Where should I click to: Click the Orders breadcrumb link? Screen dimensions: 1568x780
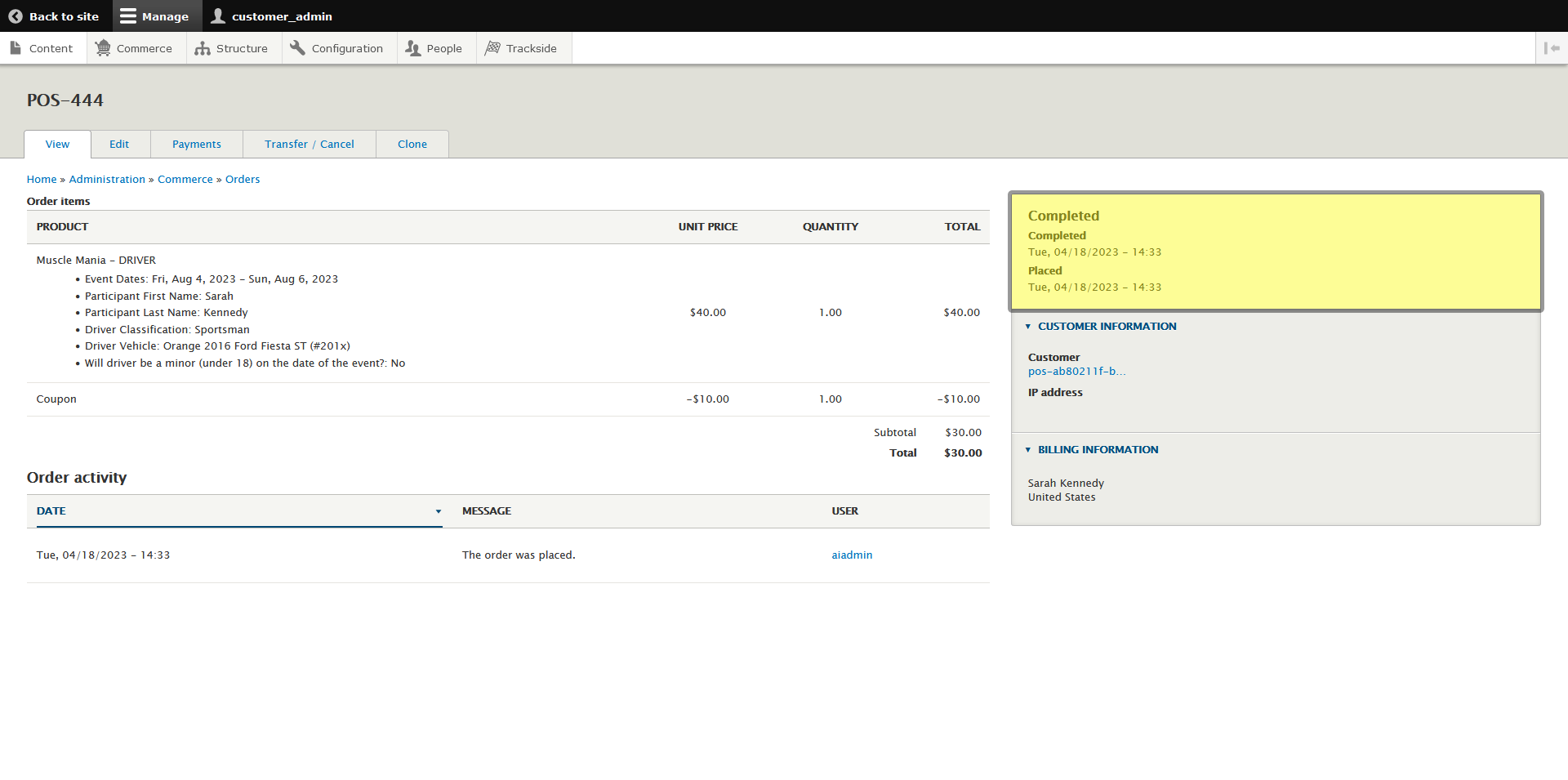pyautogui.click(x=243, y=180)
